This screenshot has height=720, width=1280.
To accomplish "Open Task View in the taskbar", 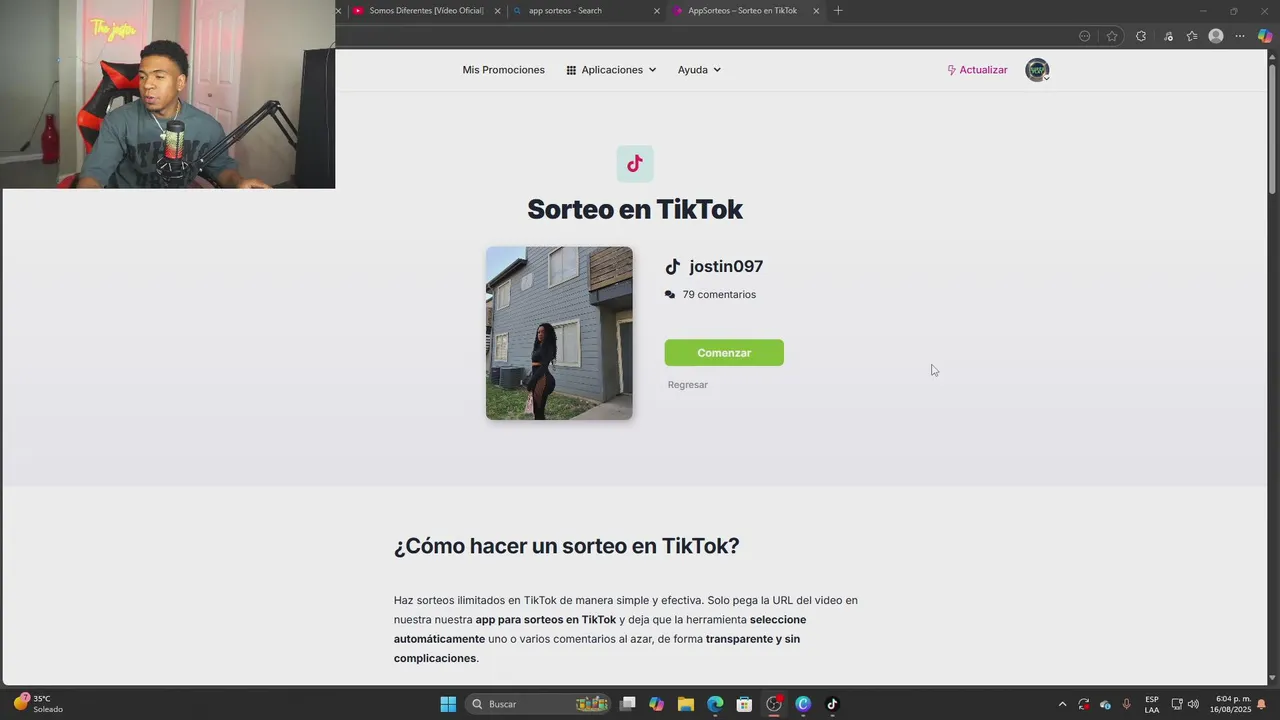I will (x=627, y=704).
